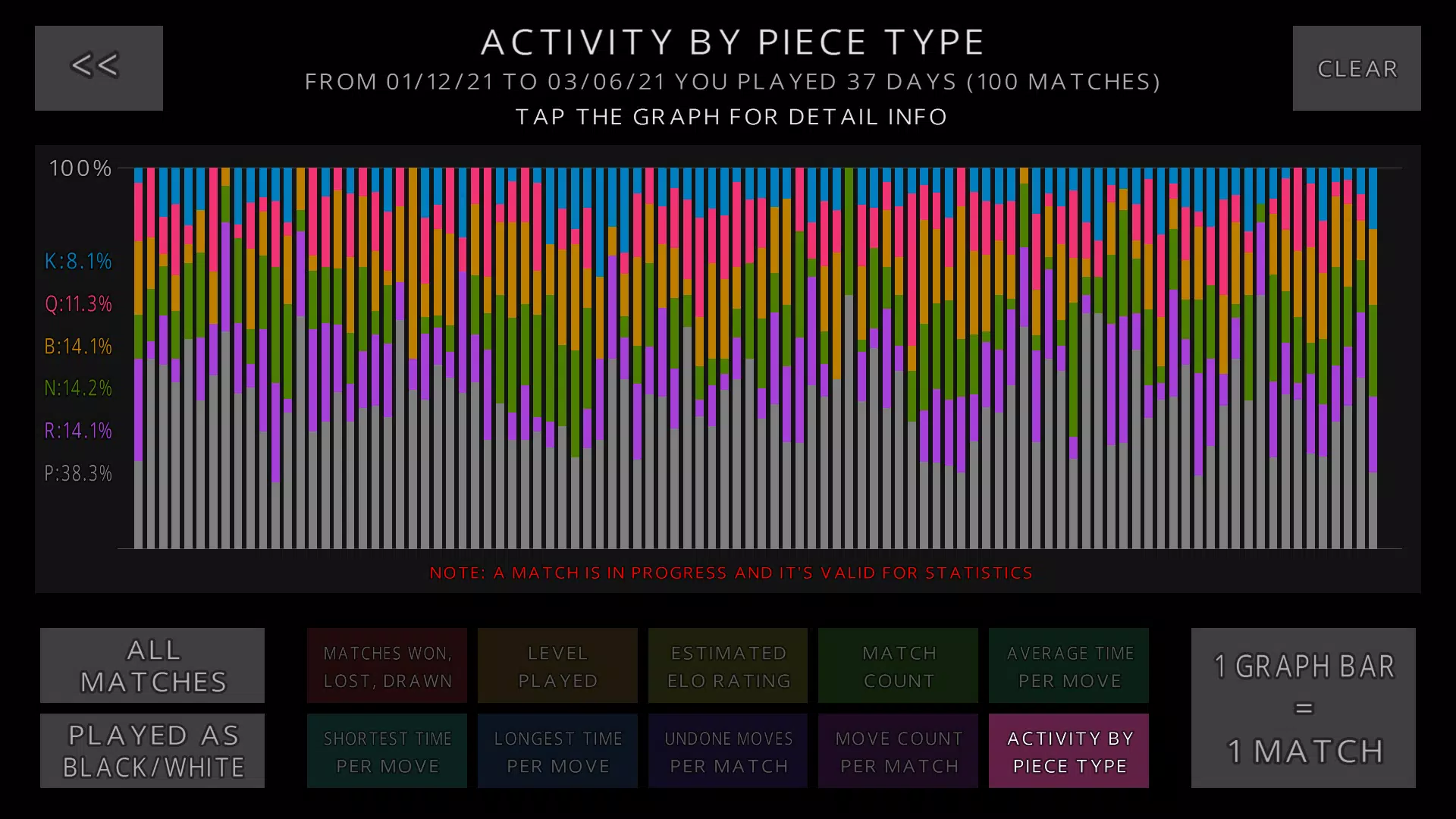Select ESTIMATED ELO RATING stat view
Image resolution: width=1456 pixels, height=819 pixels.
pos(728,666)
